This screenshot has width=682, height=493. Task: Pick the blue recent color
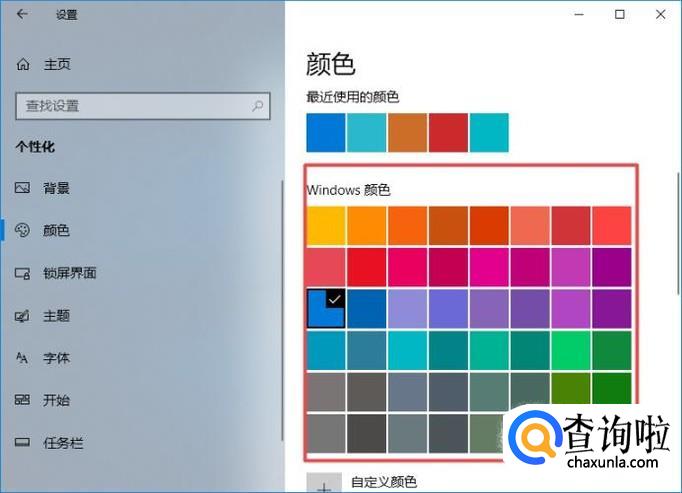(x=326, y=133)
